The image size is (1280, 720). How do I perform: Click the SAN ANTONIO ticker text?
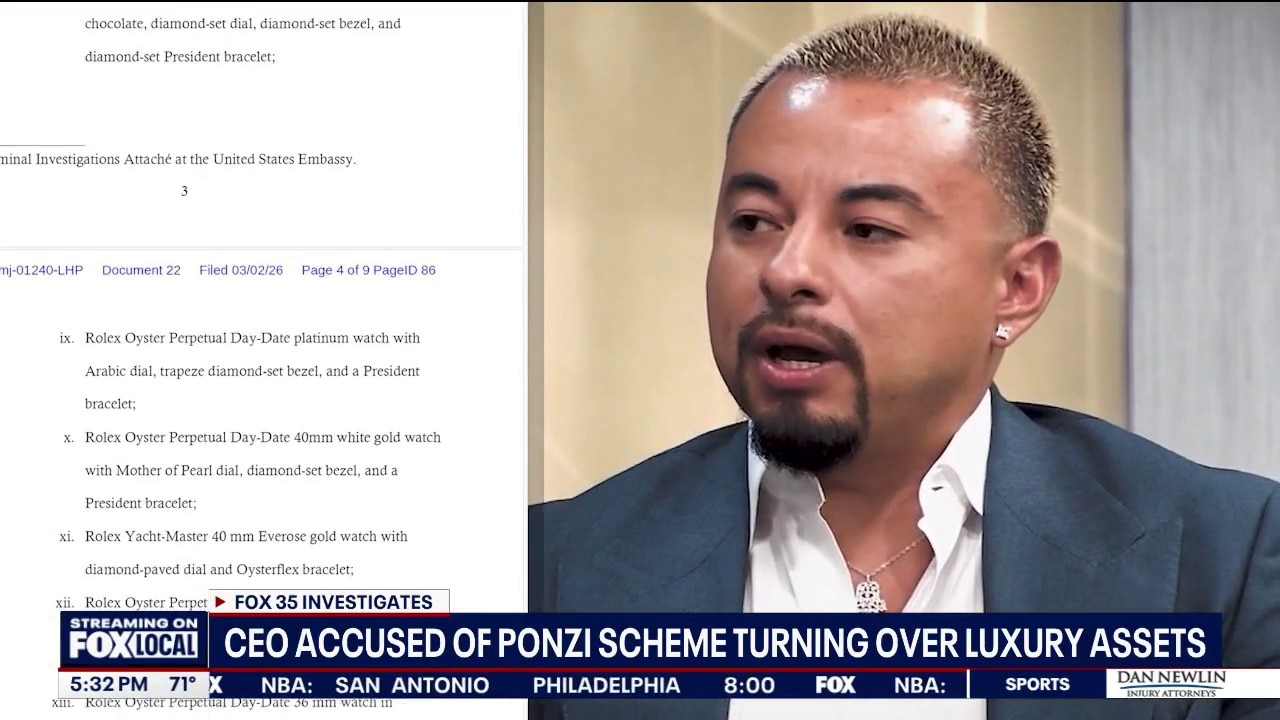pos(412,686)
